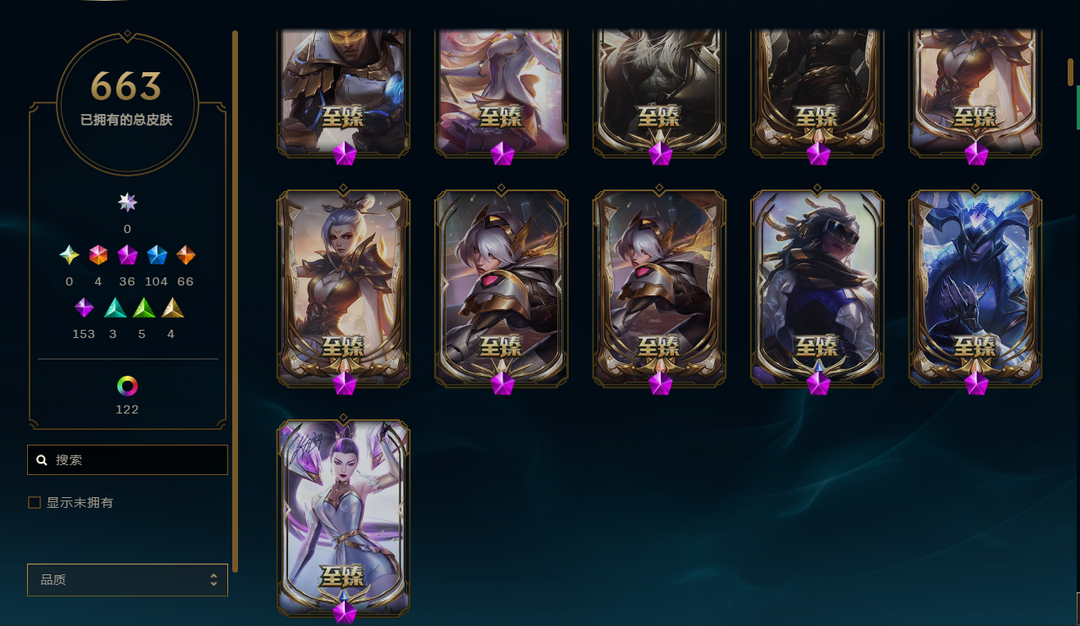The image size is (1080, 626).
Task: Focus the 搜索 search field
Action: click(x=127, y=459)
